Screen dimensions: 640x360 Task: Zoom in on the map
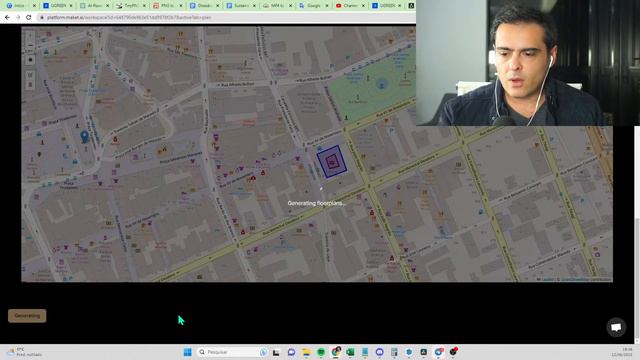(30, 36)
